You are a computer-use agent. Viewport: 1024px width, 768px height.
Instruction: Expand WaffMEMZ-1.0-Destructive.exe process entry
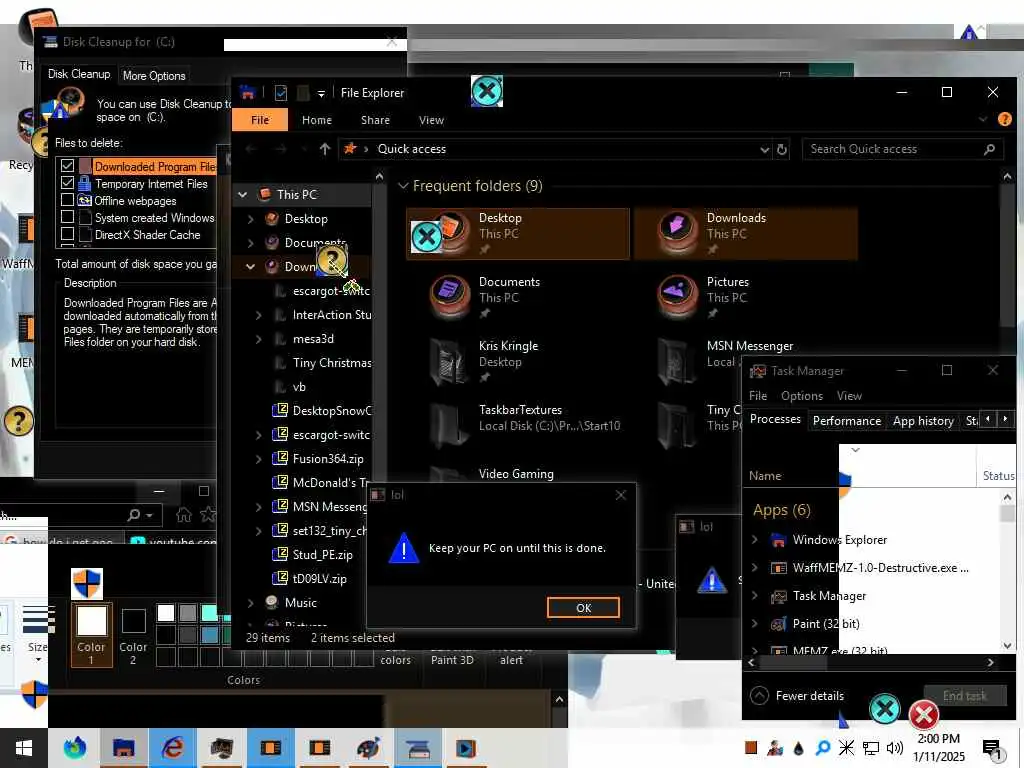755,568
